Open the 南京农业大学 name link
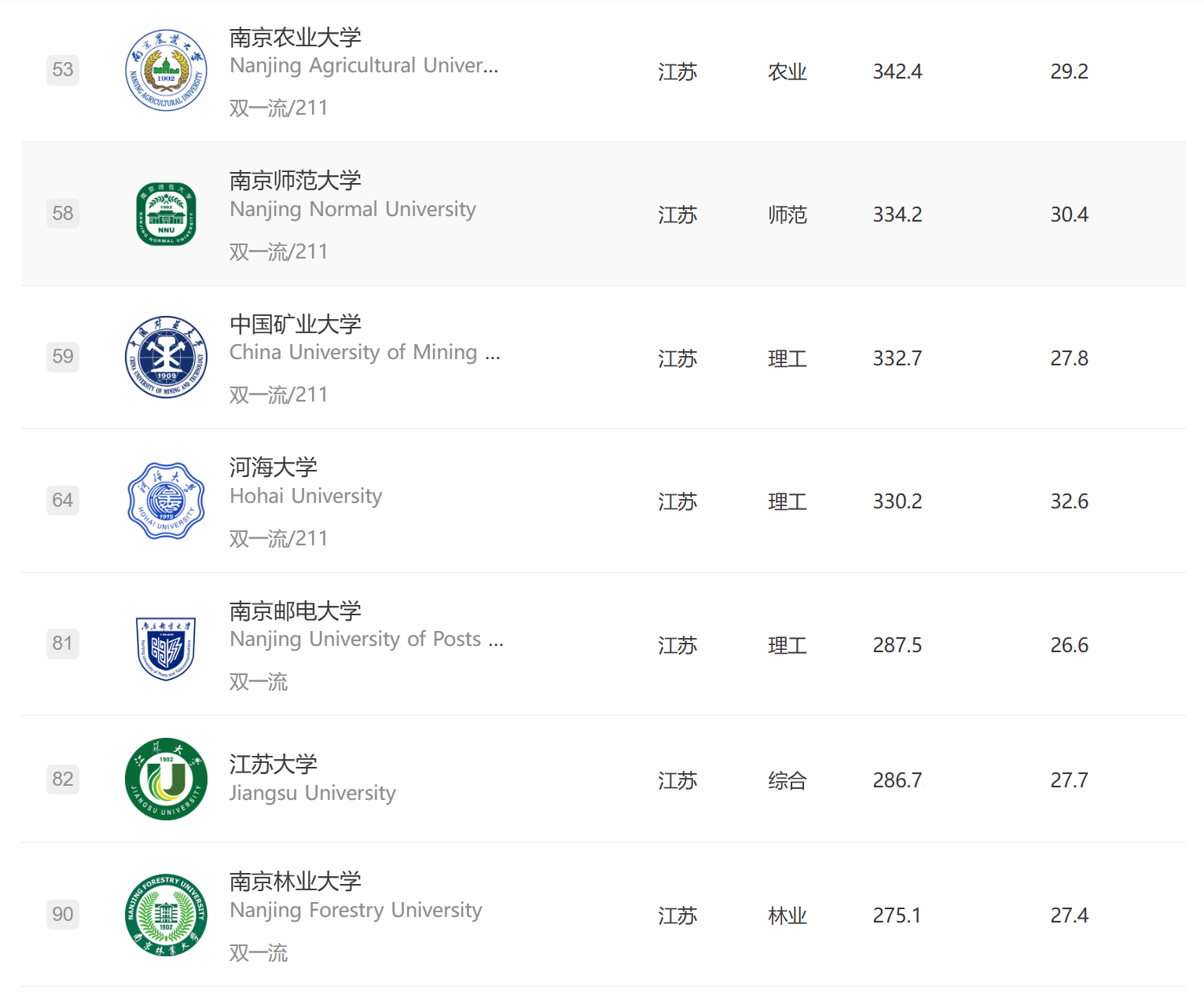This screenshot has width=1204, height=994. tap(295, 37)
